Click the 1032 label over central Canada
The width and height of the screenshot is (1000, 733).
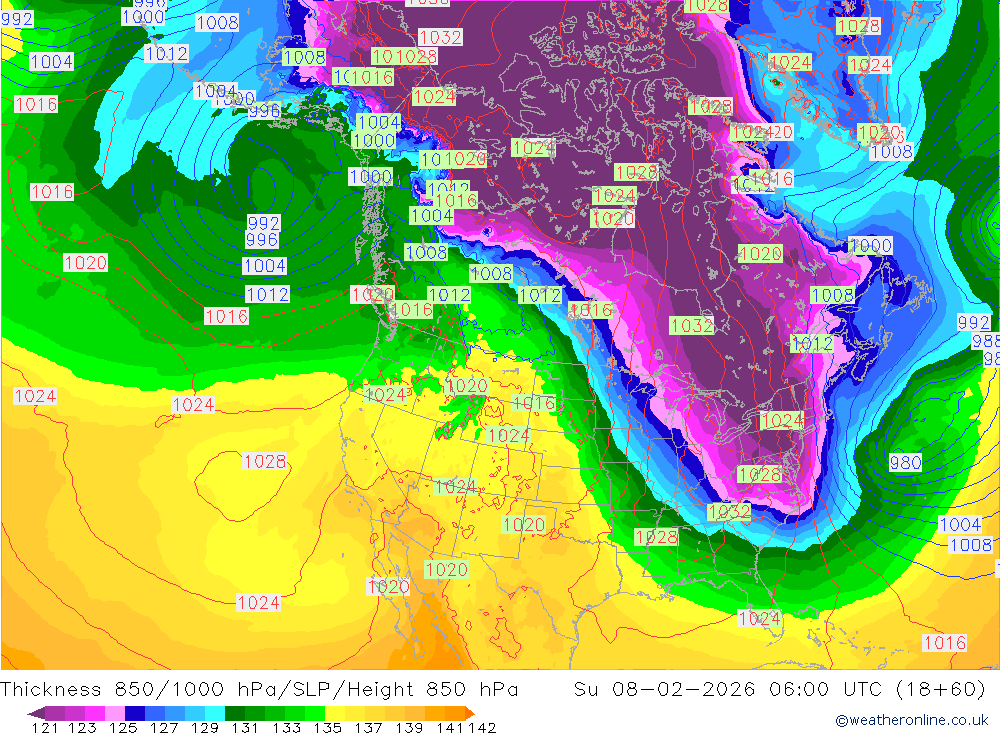(x=691, y=325)
